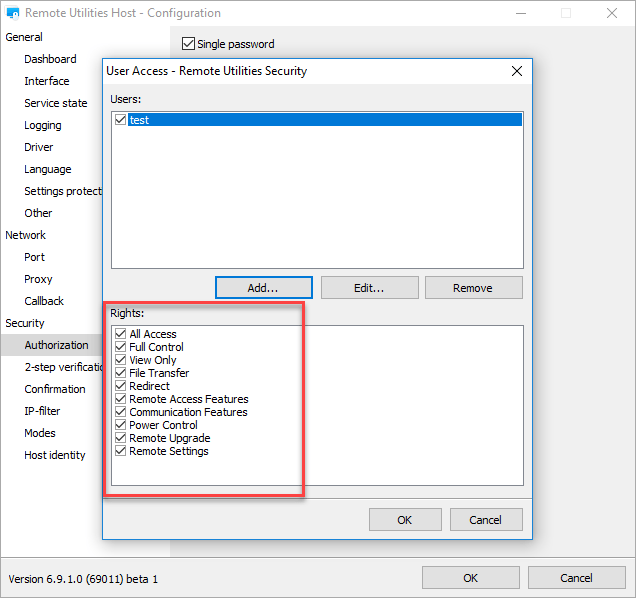Select Security category in sidebar
The height and width of the screenshot is (598, 636).
point(25,323)
